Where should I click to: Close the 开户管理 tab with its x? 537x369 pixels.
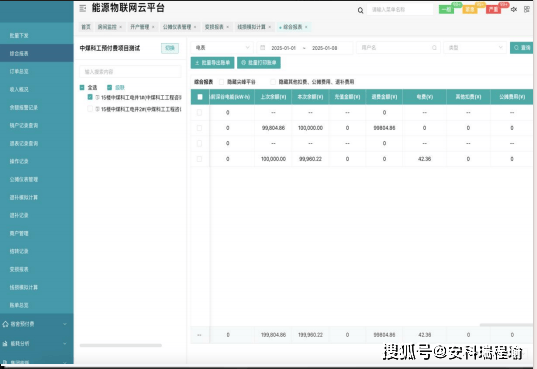tap(153, 27)
